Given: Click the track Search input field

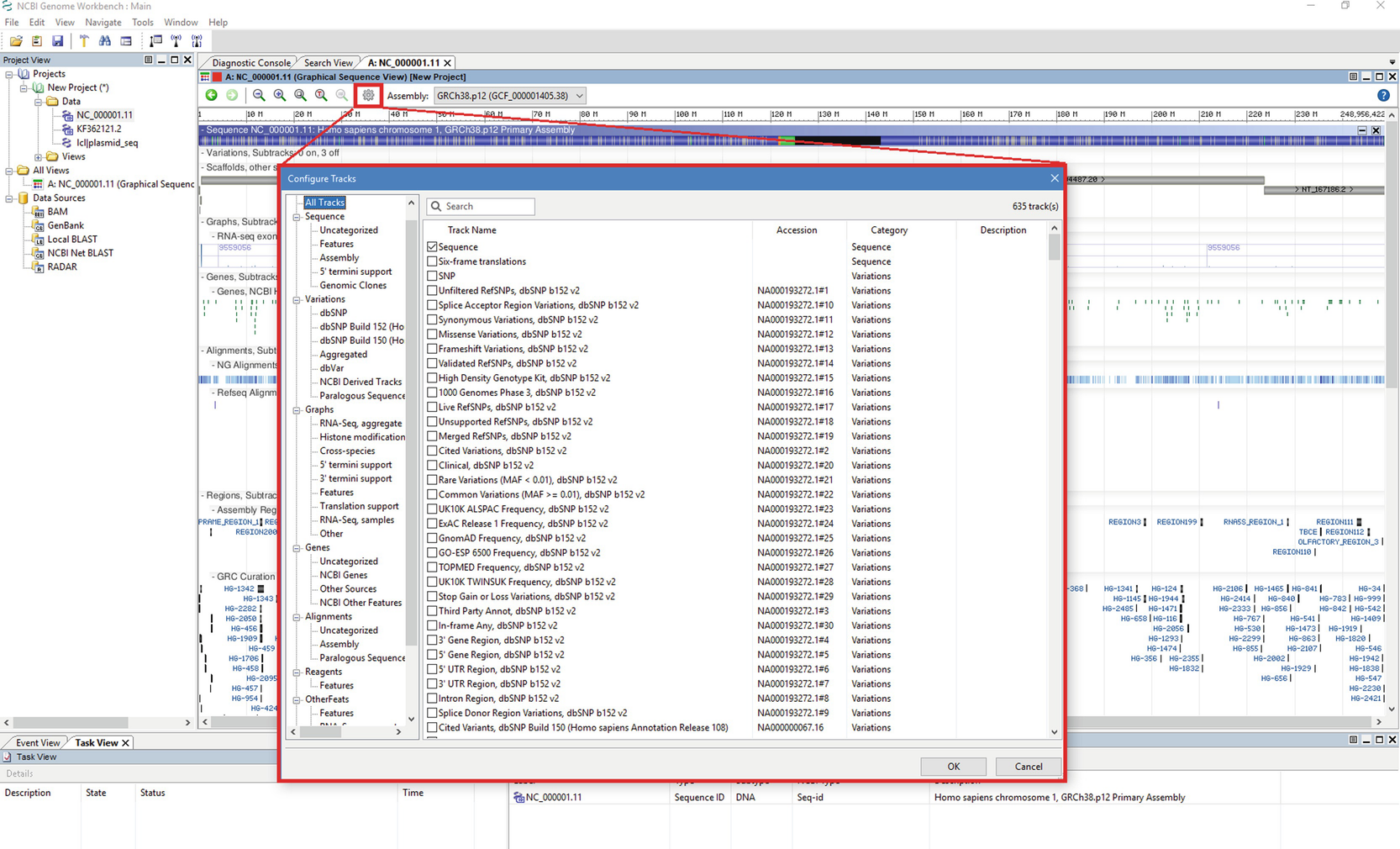Looking at the screenshot, I should pos(481,206).
